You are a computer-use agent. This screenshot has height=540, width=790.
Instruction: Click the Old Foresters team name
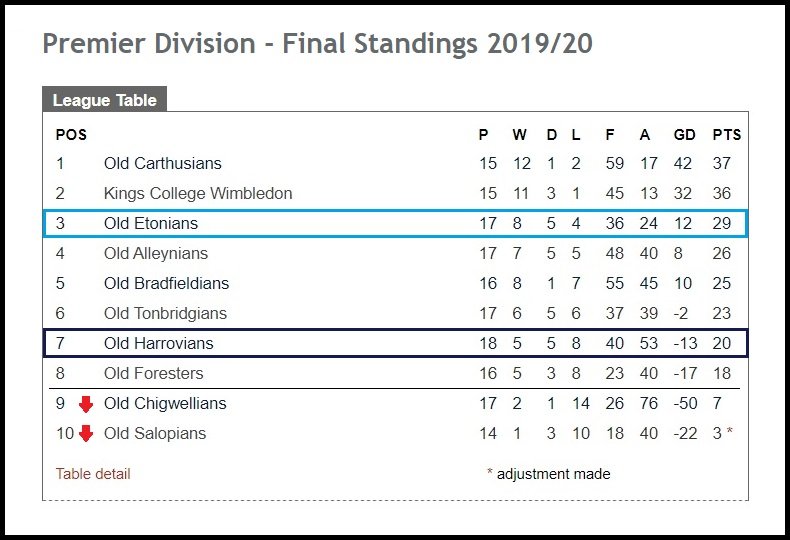(154, 373)
